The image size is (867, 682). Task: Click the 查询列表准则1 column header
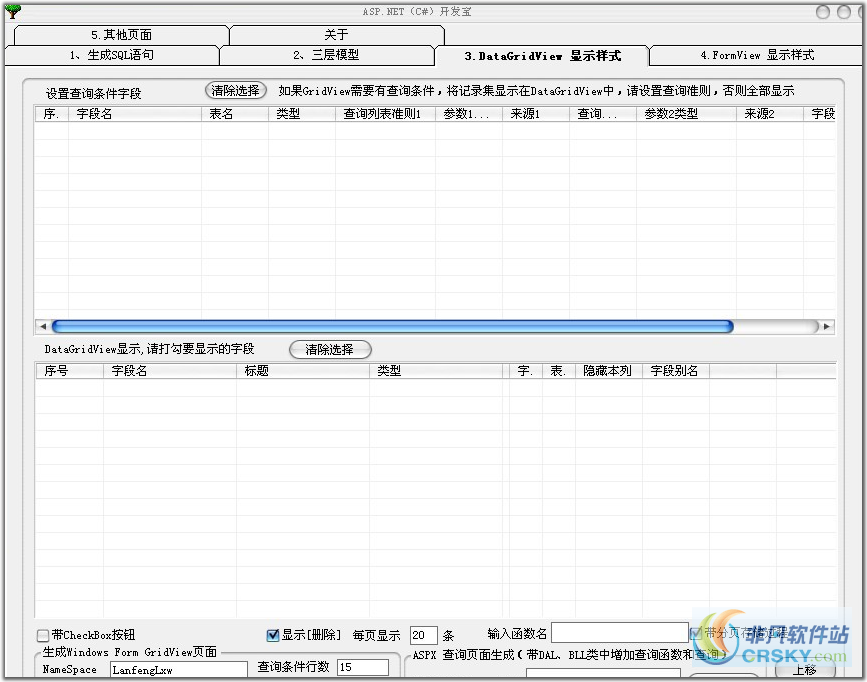[x=385, y=114]
